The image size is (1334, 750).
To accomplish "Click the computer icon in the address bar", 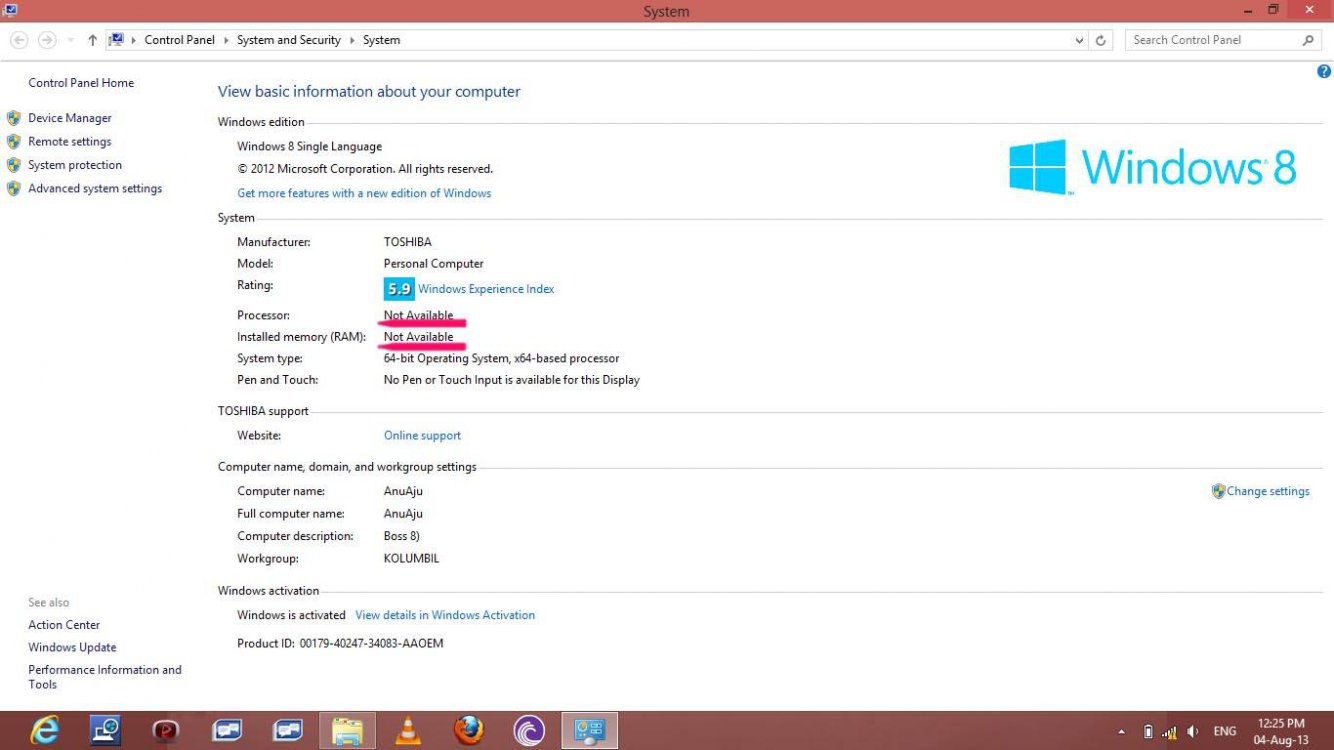I will pyautogui.click(x=116, y=40).
